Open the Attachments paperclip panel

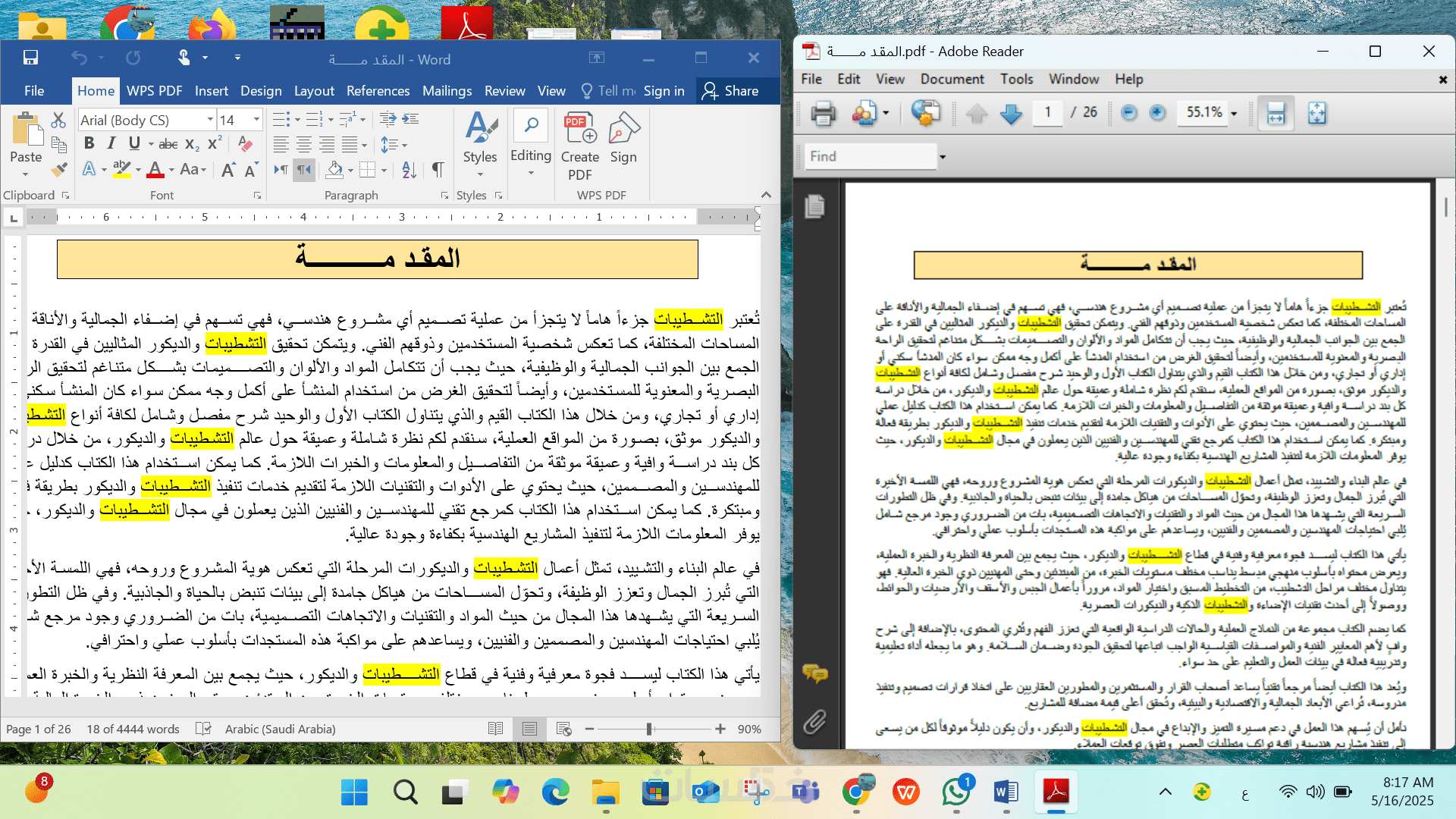point(815,721)
